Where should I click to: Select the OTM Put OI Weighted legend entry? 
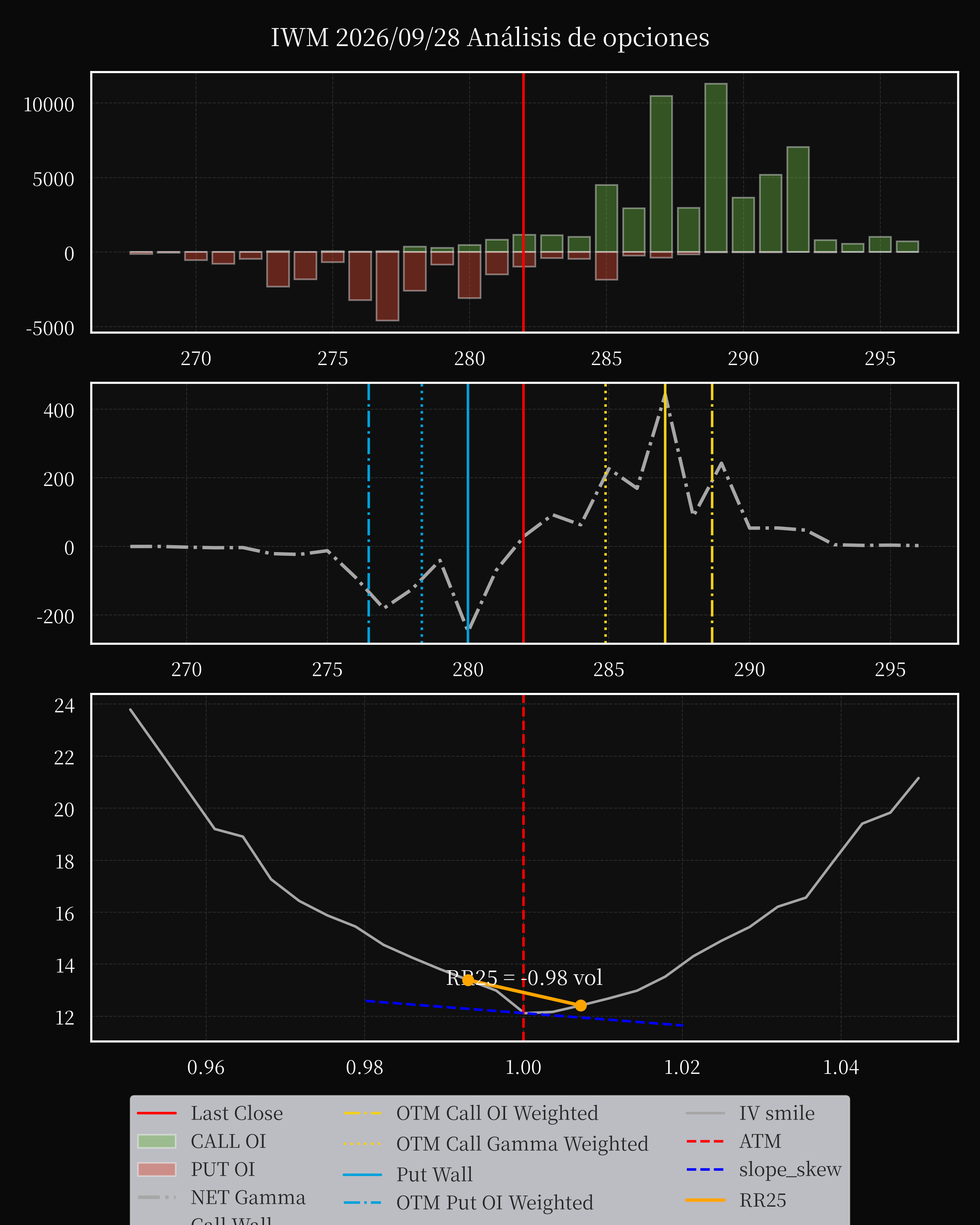[469, 1202]
